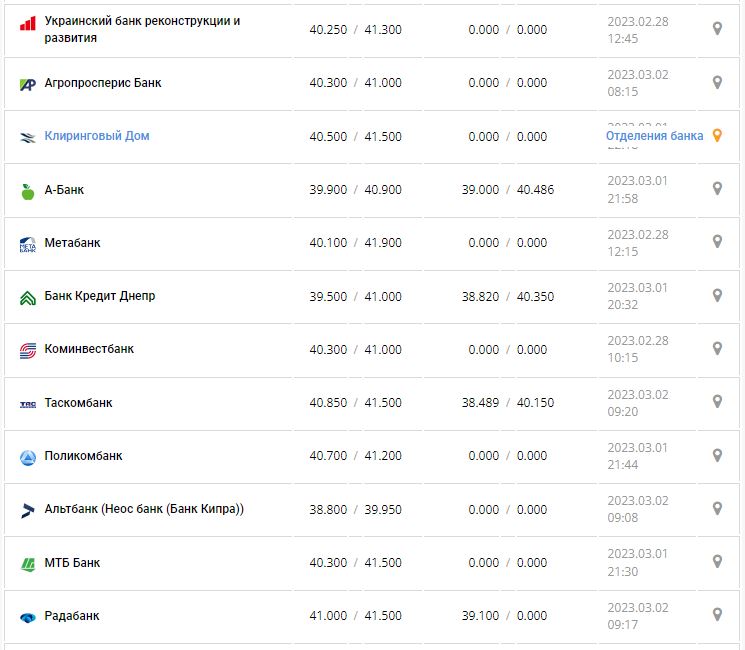745x650 pixels.
Task: Click location pin for А-Банк row
Action: tap(717, 188)
